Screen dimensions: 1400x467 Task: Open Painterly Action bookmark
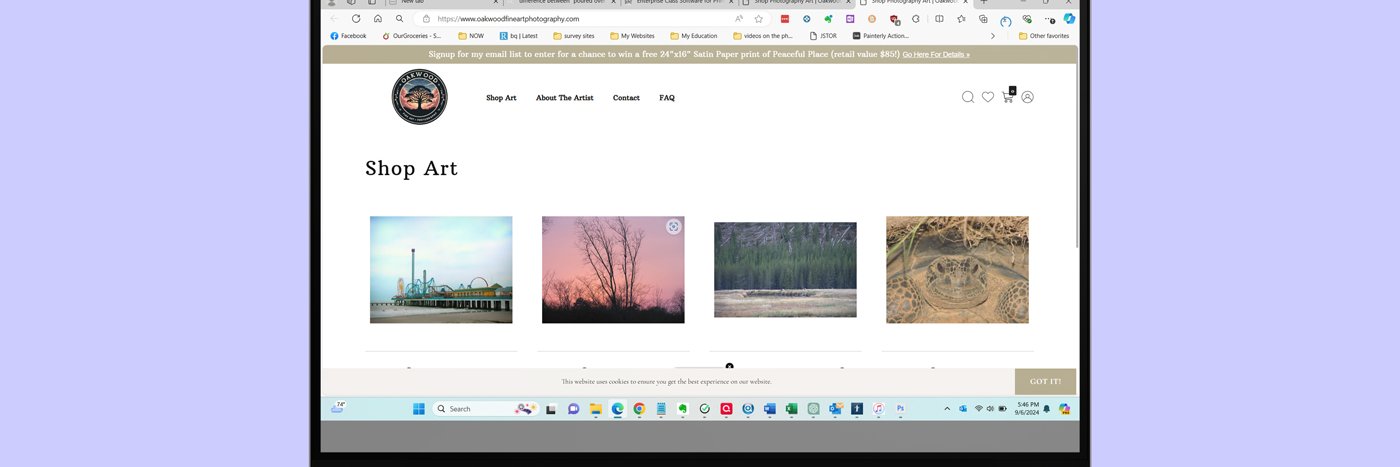click(x=880, y=36)
